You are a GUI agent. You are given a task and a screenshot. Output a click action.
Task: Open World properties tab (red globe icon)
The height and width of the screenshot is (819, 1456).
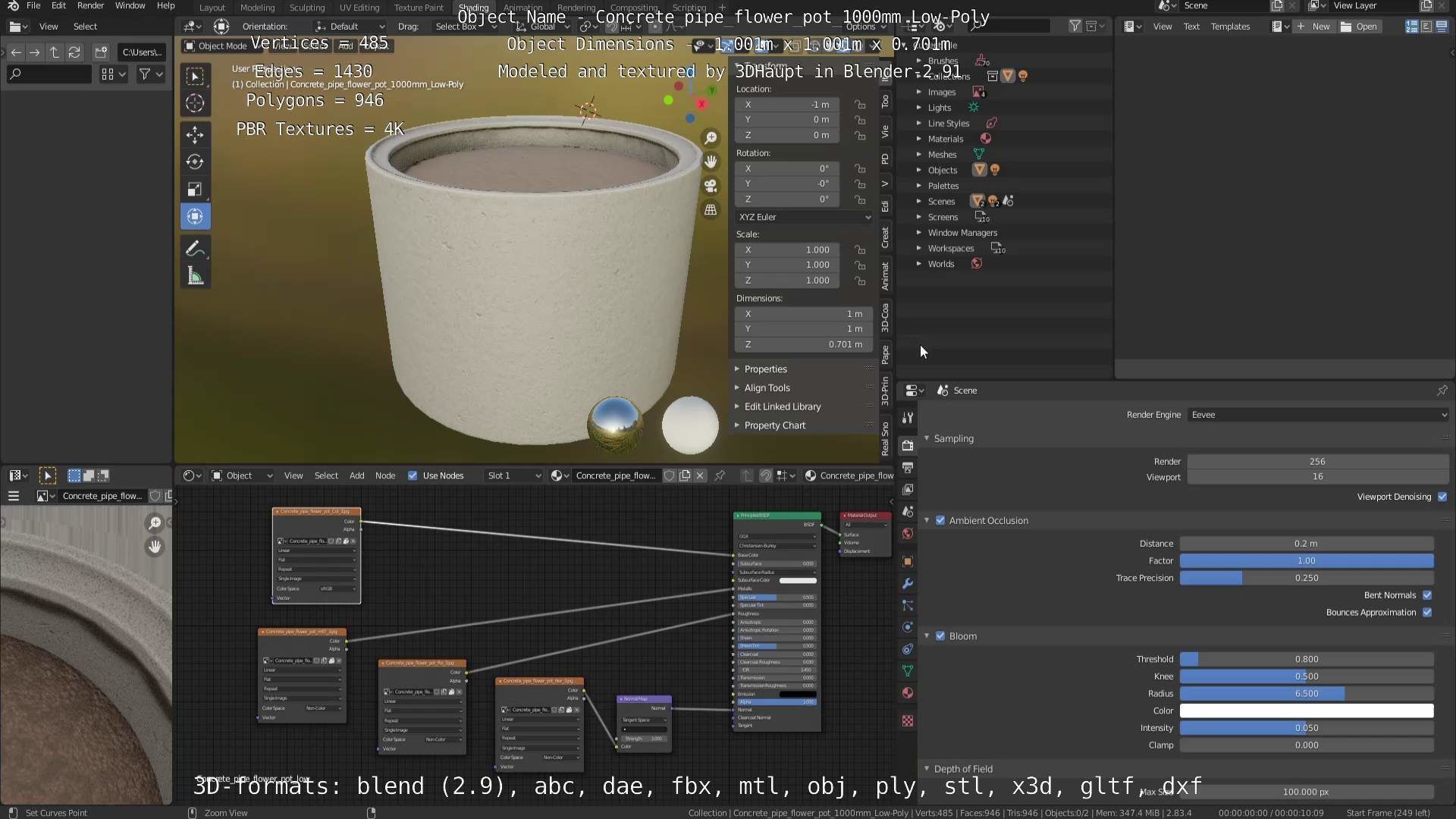pos(908,534)
